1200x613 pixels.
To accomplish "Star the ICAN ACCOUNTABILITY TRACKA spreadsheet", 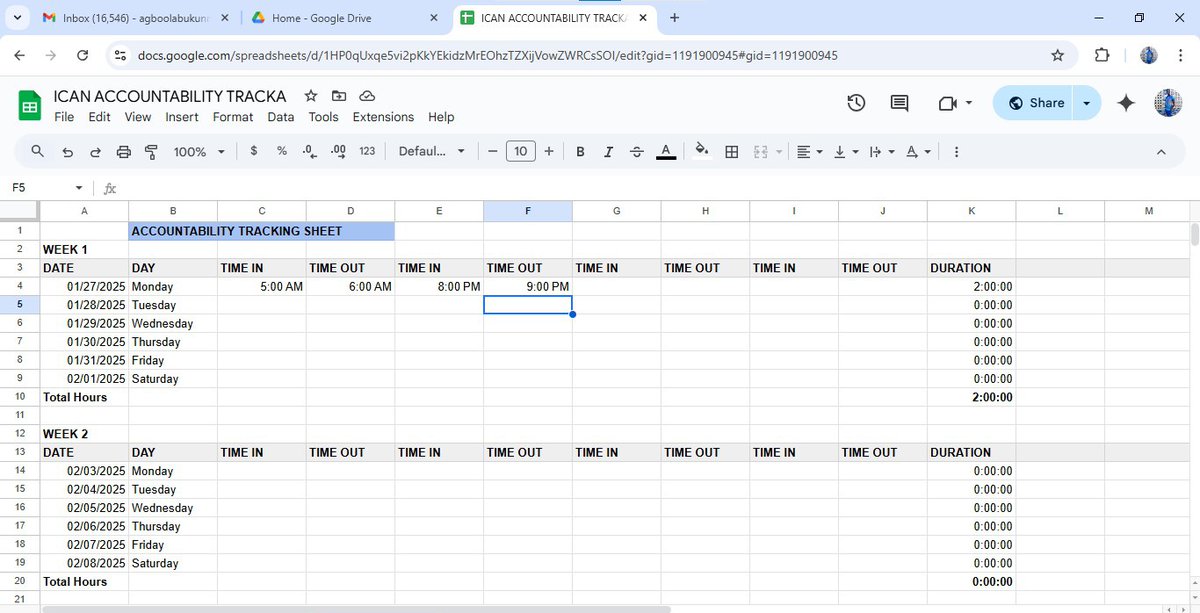I will pyautogui.click(x=310, y=96).
